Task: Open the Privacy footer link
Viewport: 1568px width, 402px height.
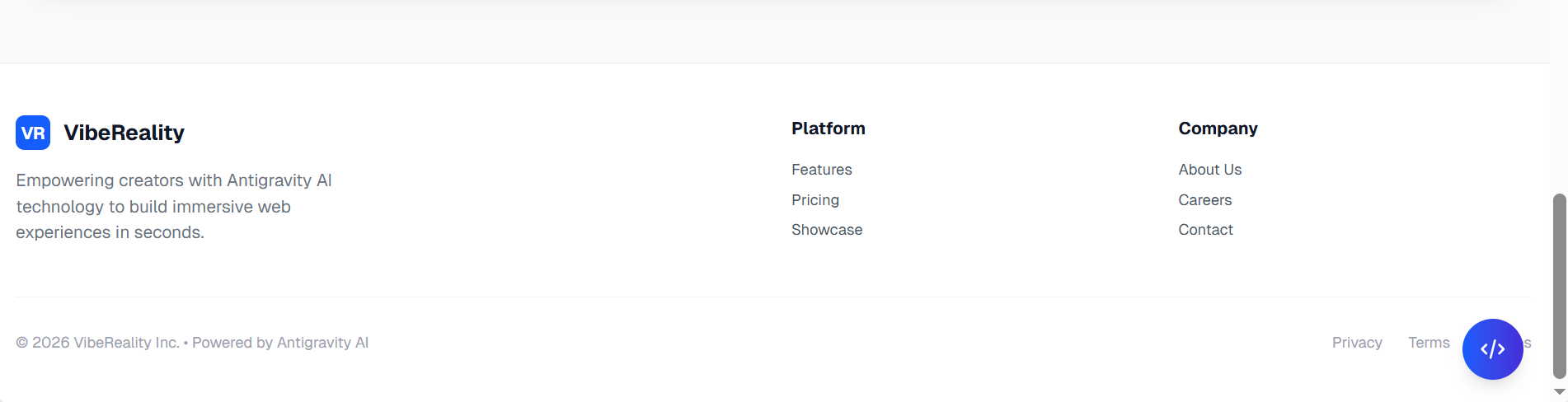Action: (1357, 343)
